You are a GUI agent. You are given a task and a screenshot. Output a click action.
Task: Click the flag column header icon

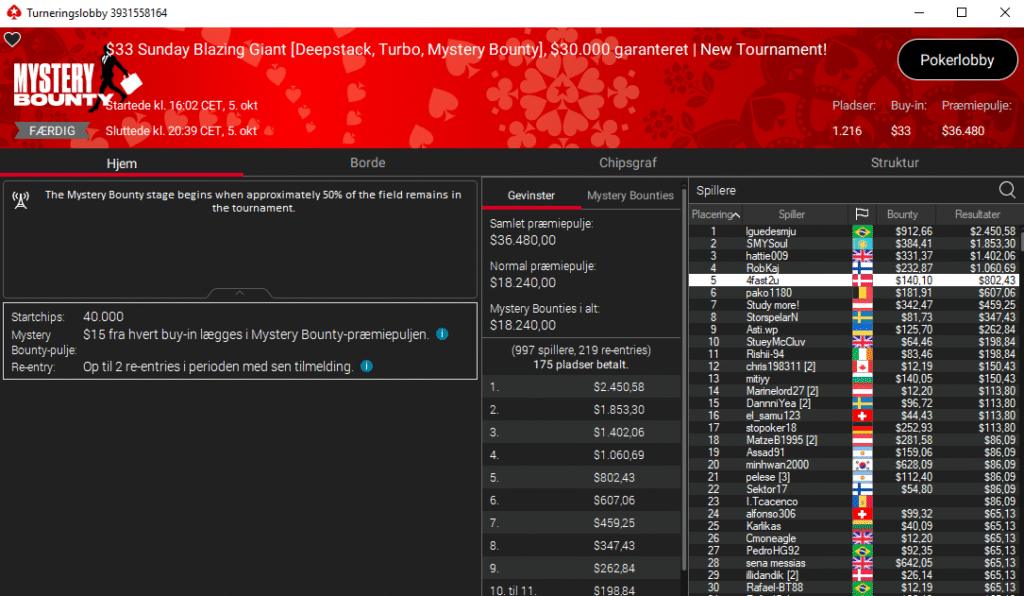click(860, 215)
